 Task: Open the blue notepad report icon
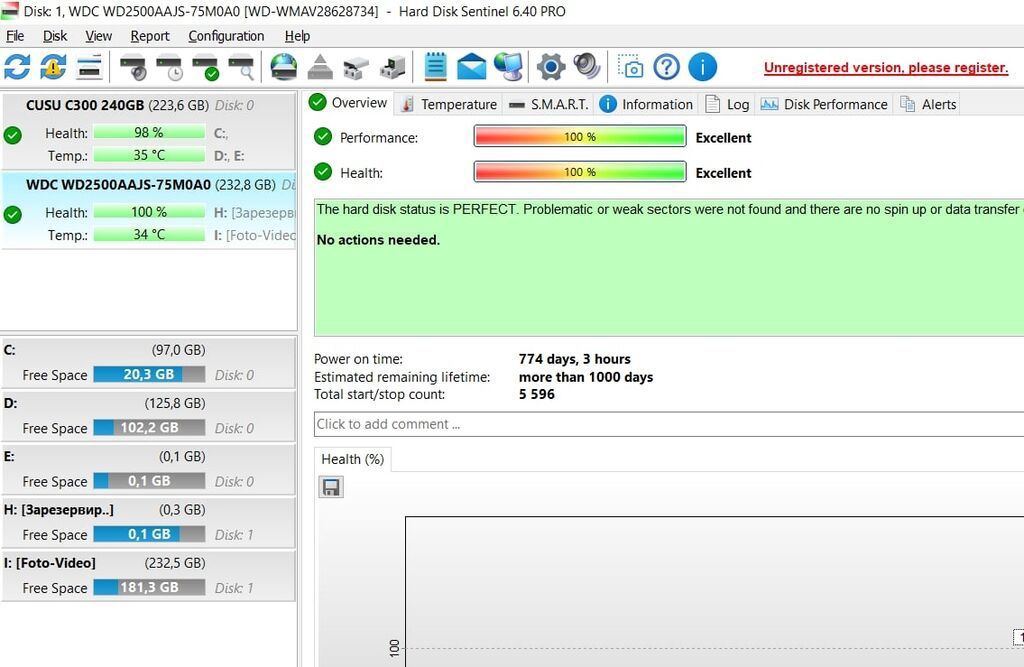pyautogui.click(x=436, y=67)
